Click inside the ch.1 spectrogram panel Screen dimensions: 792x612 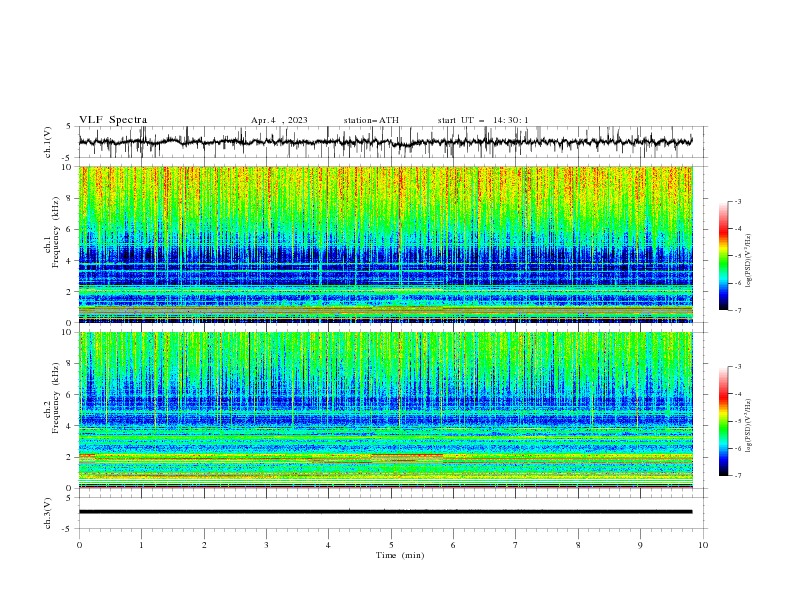pyautogui.click(x=385, y=244)
